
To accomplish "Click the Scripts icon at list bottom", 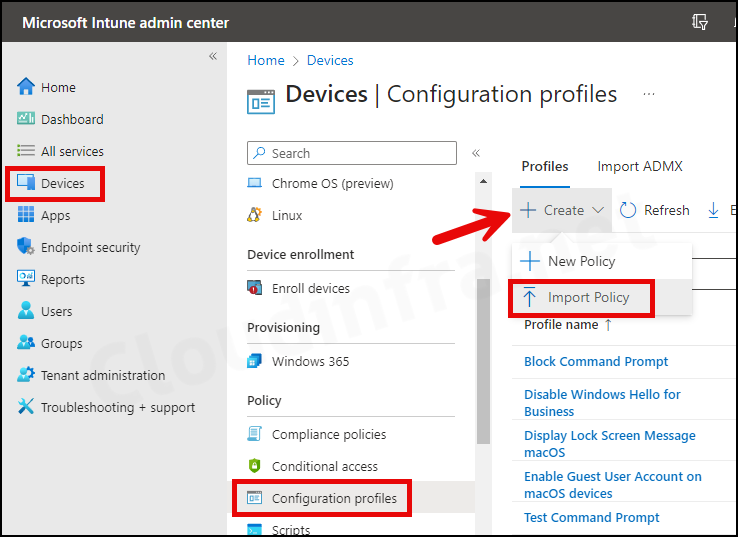I will point(255,529).
